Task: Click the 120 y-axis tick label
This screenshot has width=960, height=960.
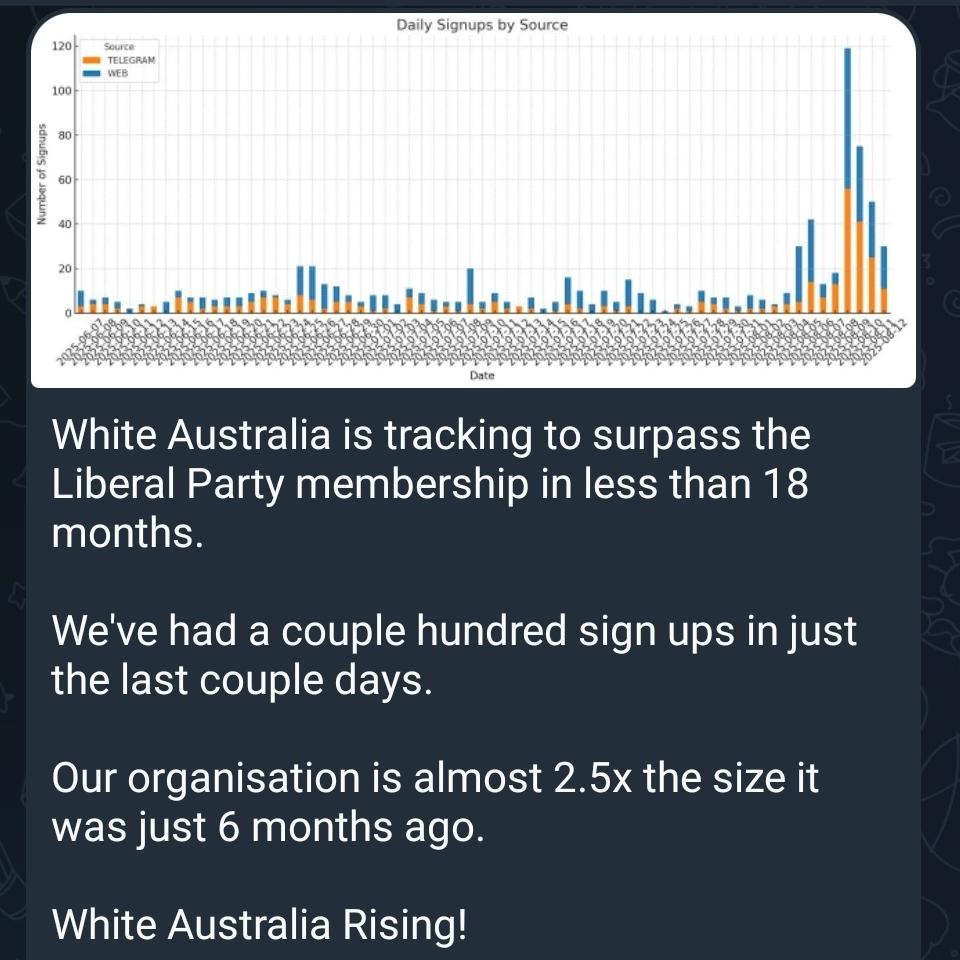Action: click(x=59, y=47)
